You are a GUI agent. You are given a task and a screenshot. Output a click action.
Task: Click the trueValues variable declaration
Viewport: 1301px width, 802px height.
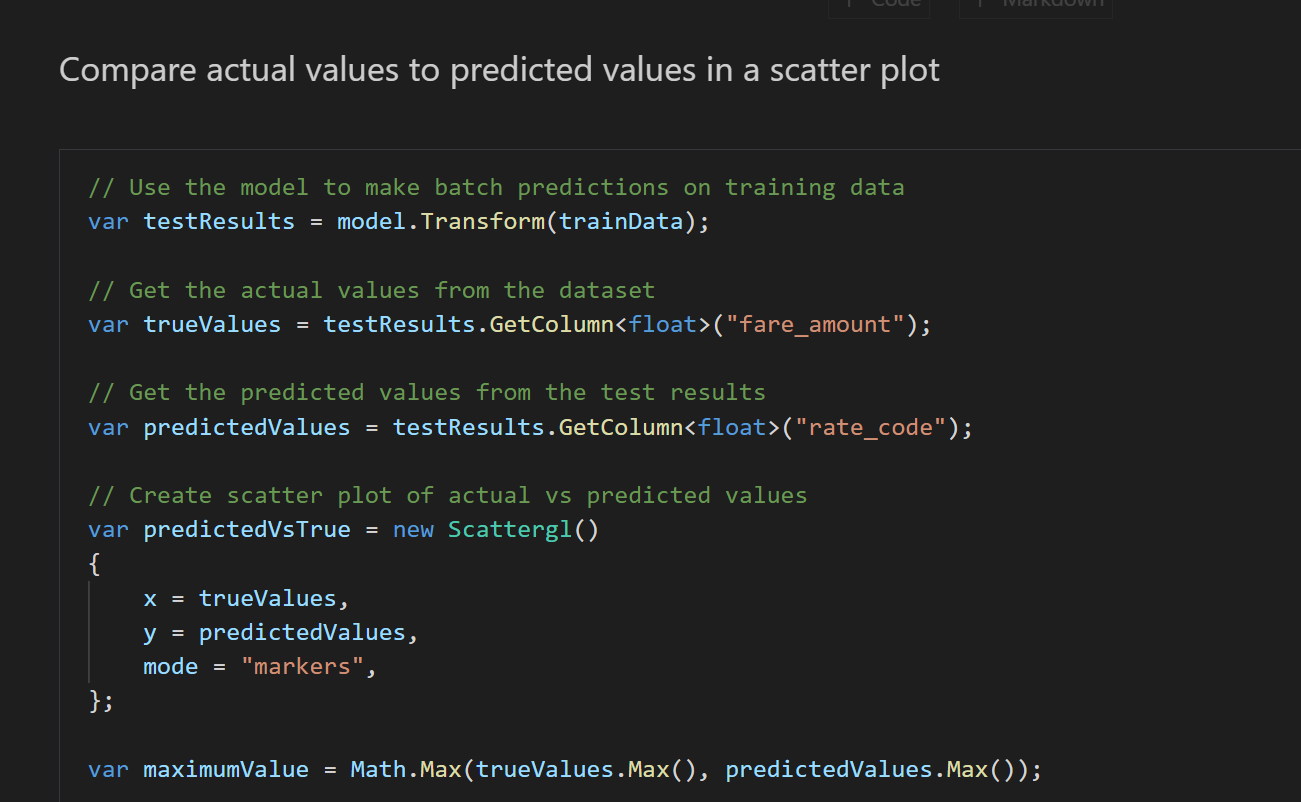point(211,324)
